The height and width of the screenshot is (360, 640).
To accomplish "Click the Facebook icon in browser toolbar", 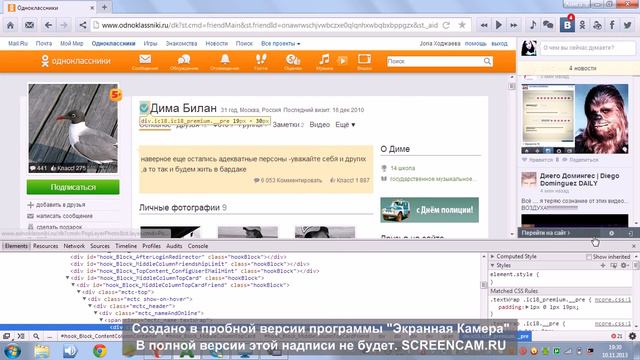I will pos(612,25).
